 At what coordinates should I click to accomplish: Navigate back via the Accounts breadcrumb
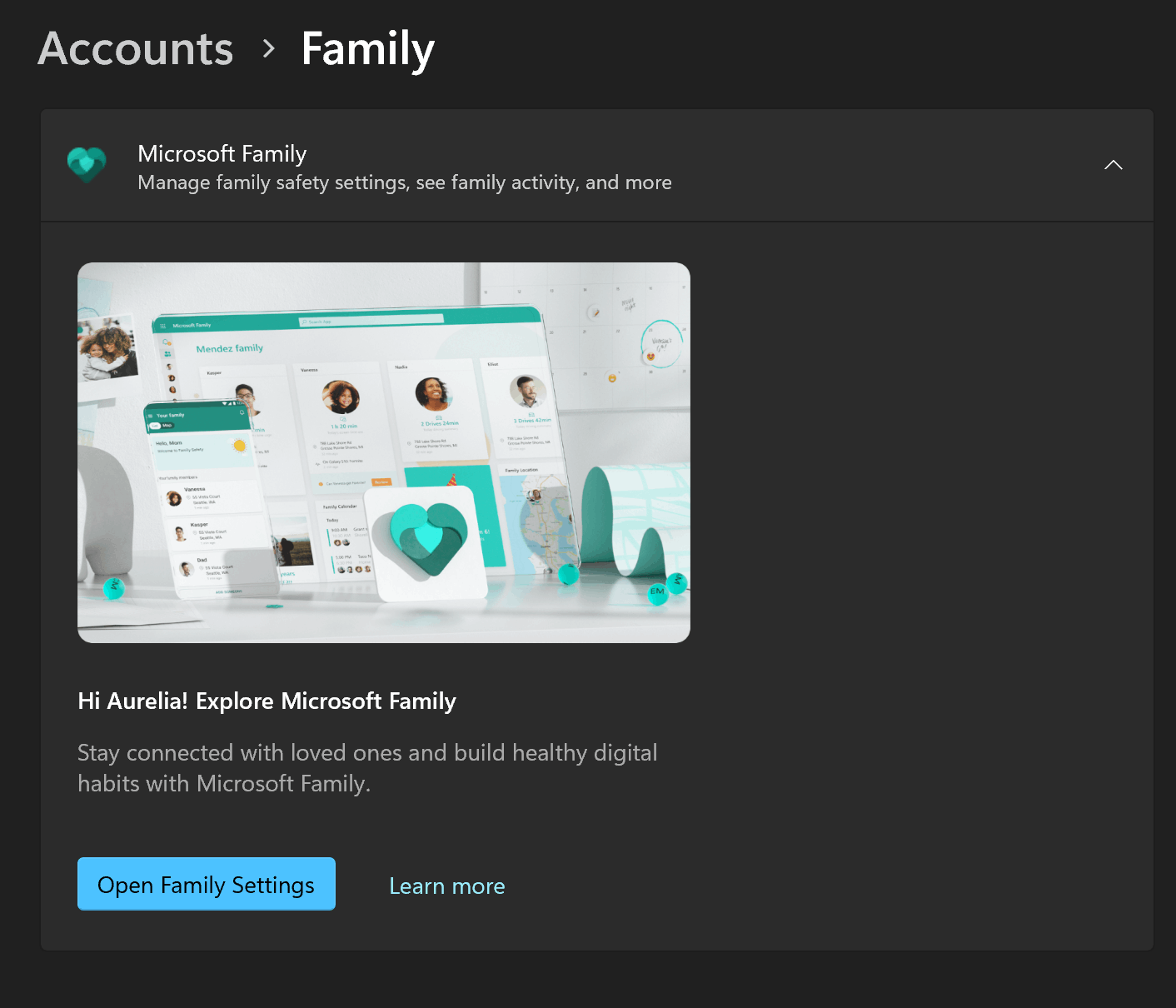click(134, 48)
